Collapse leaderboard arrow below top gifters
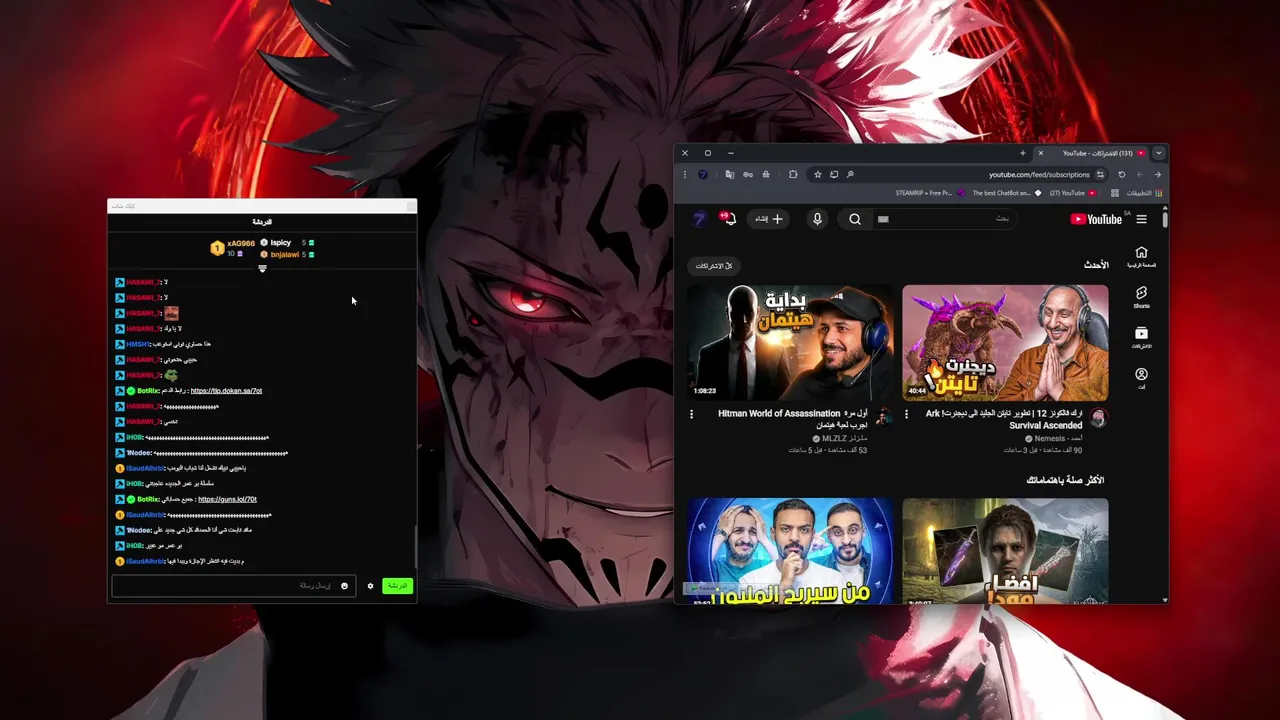Screen dimensions: 1280x720 click(x=262, y=269)
